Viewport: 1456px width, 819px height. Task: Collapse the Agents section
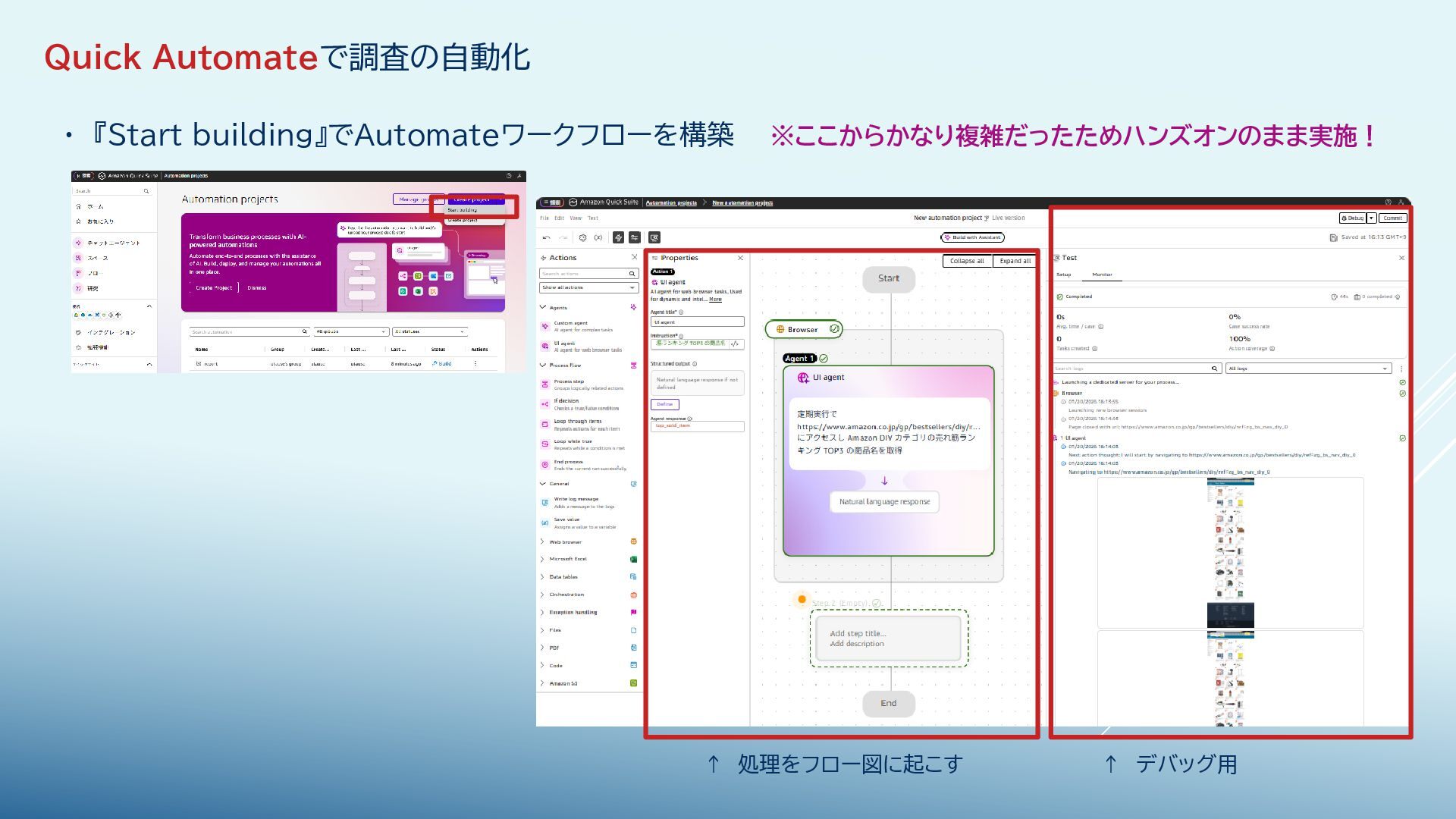point(542,308)
